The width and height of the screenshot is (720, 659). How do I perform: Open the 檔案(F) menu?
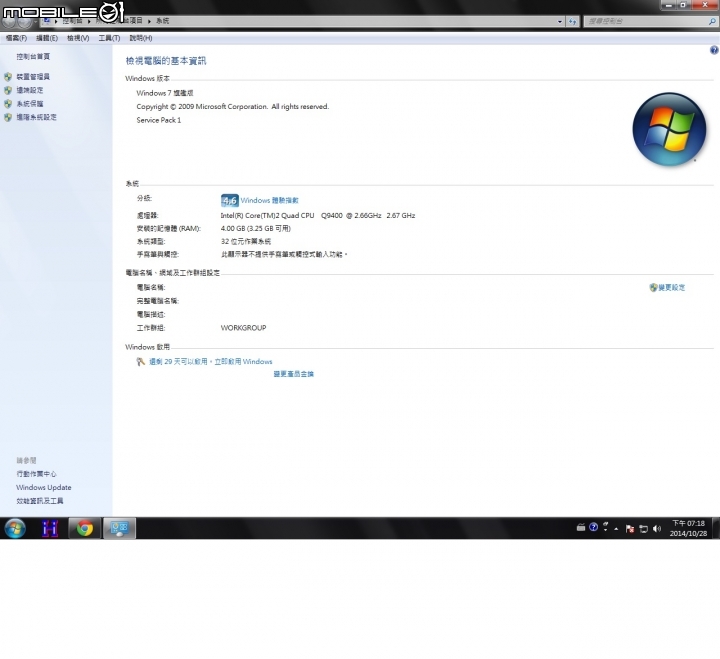pyautogui.click(x=16, y=38)
